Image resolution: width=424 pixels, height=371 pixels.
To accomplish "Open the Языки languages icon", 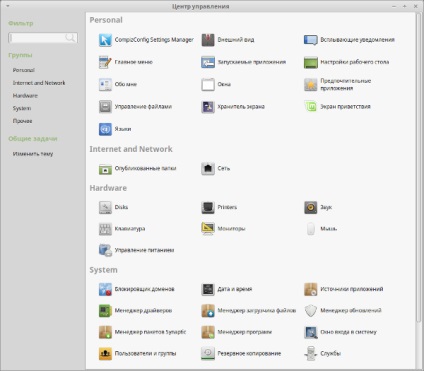I will (x=105, y=129).
